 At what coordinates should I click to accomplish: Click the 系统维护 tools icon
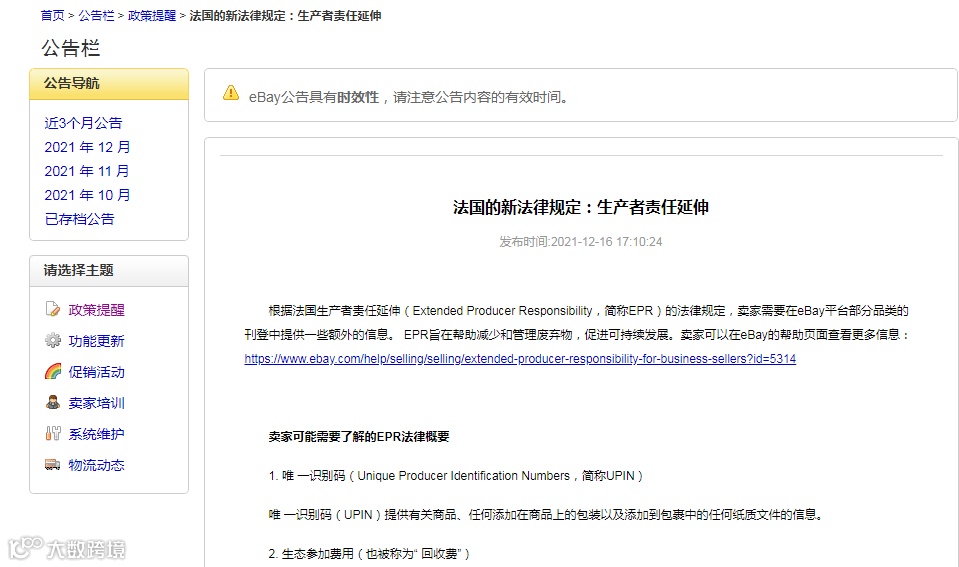point(53,434)
